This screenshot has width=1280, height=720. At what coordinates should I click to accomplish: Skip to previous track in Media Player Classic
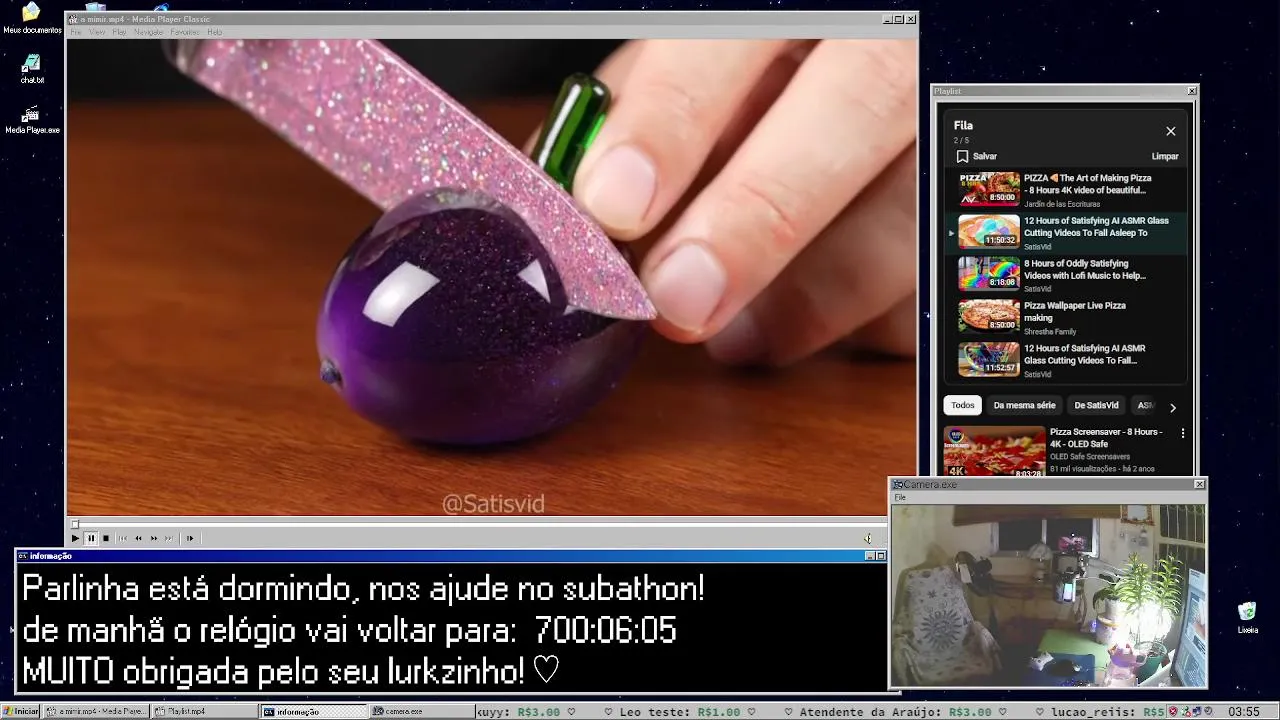click(123, 538)
